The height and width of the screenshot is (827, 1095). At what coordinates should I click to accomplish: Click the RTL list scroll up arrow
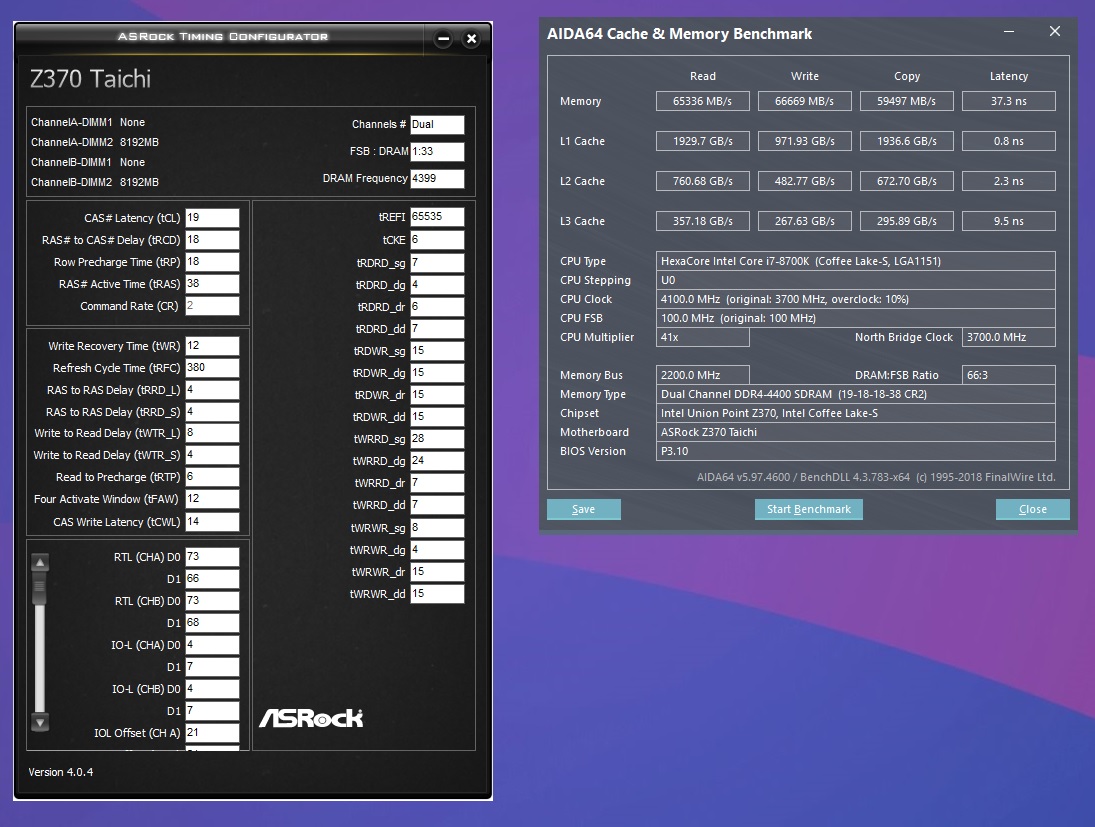[x=40, y=562]
